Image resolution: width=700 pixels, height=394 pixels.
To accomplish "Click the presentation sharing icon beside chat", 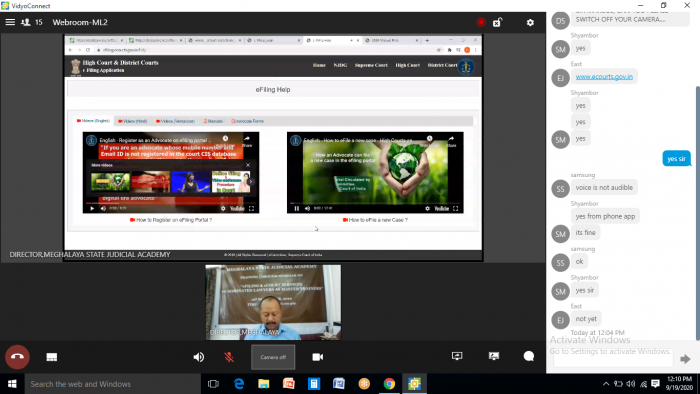I will pyautogui.click(x=494, y=356).
